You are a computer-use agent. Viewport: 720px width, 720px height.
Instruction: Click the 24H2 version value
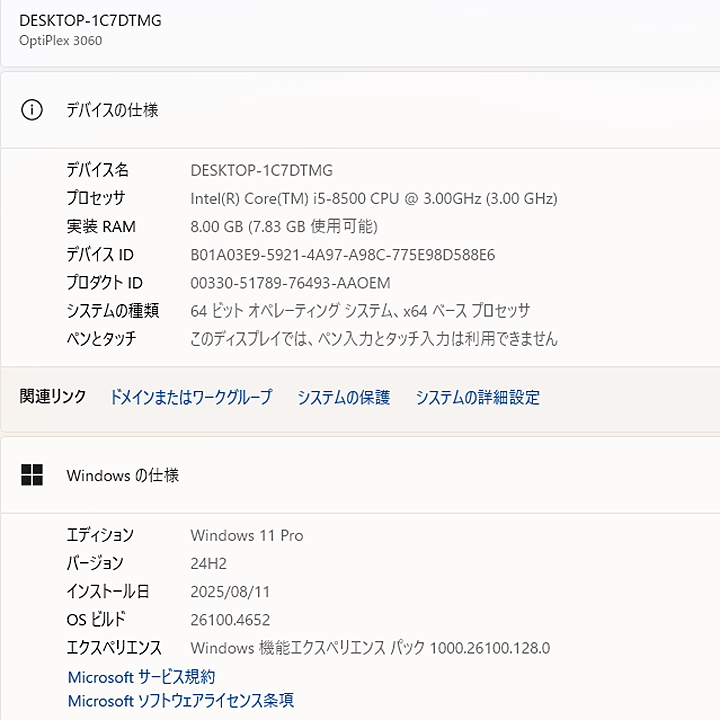coord(210,564)
